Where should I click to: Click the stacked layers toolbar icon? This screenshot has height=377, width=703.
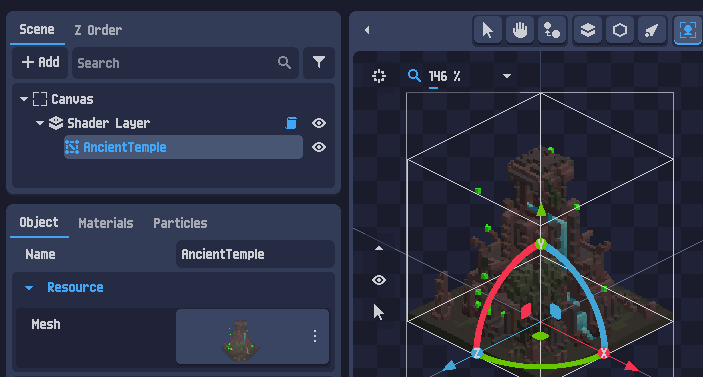click(588, 30)
